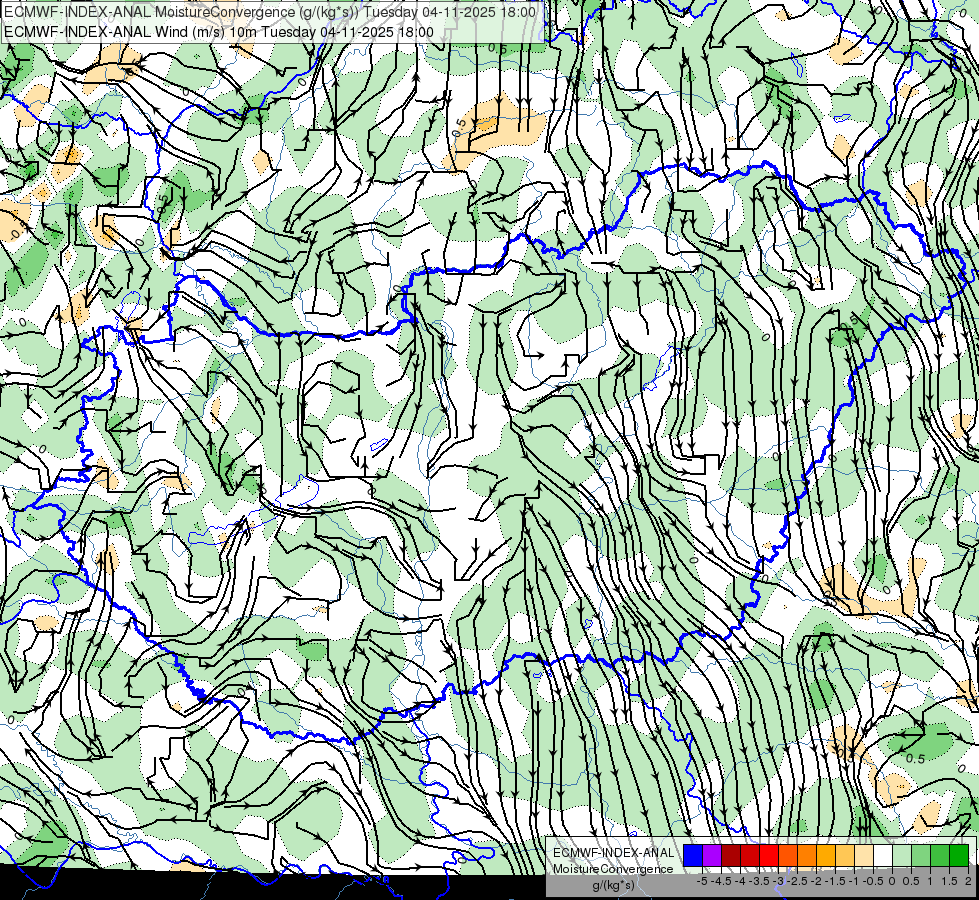Click the MoistureConvergence title line at top
This screenshot has height=900, width=979.
[270, 12]
